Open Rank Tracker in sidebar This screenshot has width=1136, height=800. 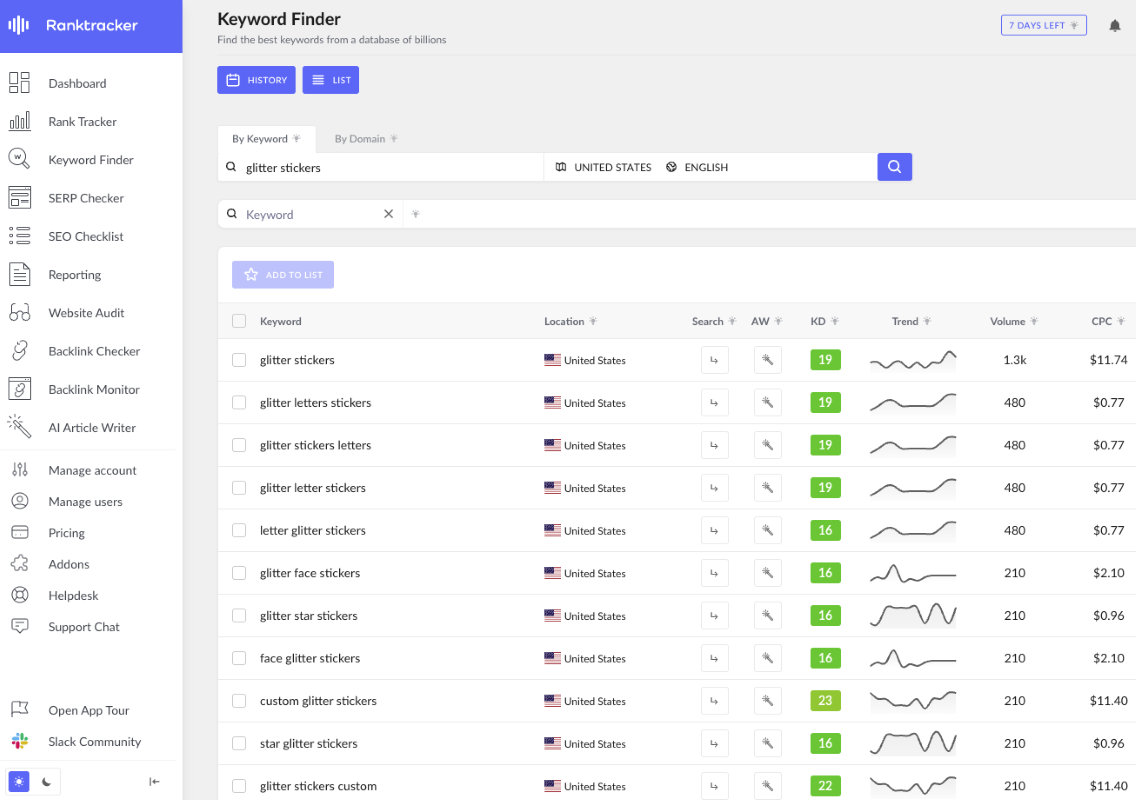82,122
